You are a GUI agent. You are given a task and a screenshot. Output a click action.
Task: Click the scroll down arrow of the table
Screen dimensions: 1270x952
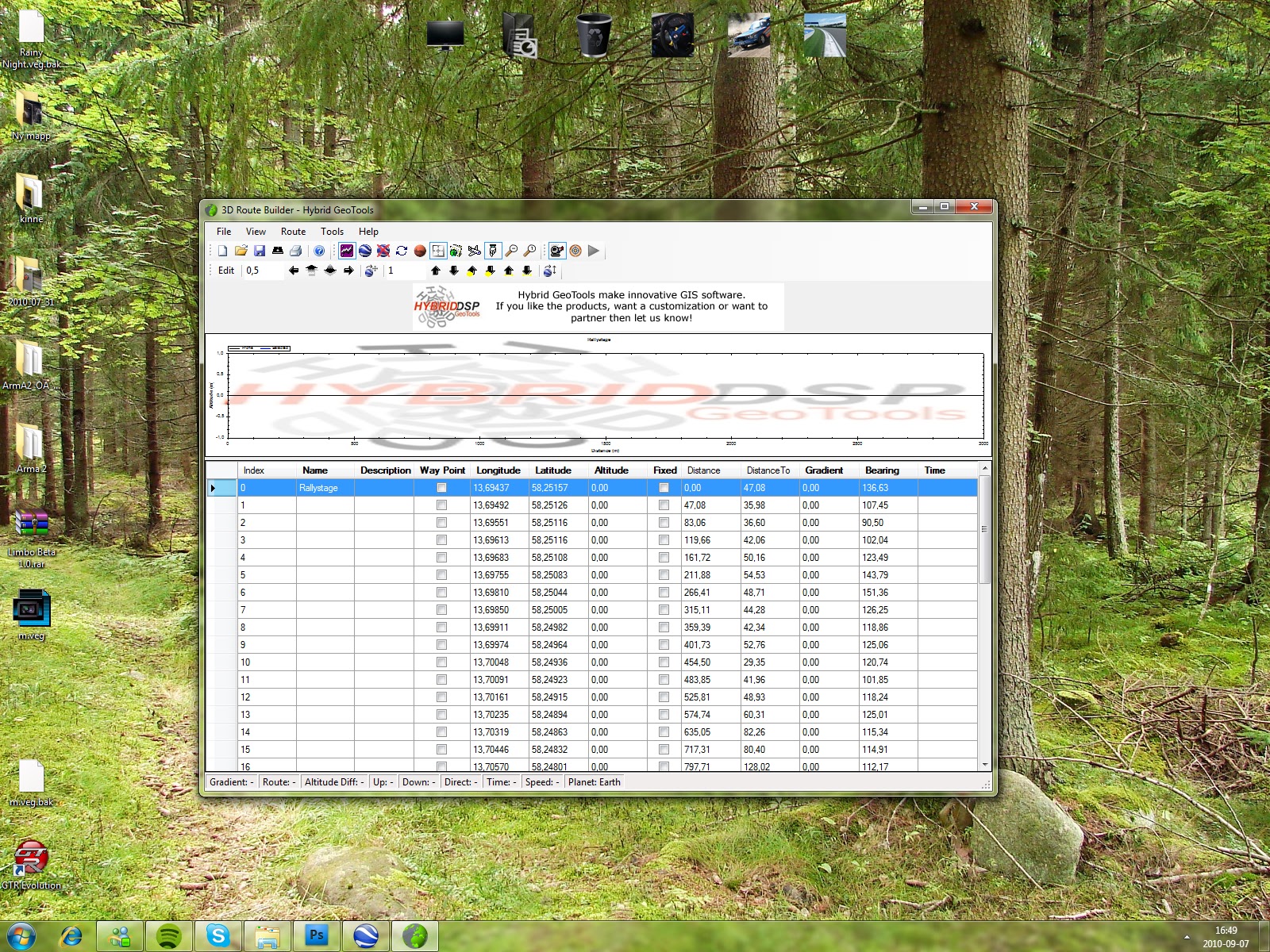pos(984,765)
